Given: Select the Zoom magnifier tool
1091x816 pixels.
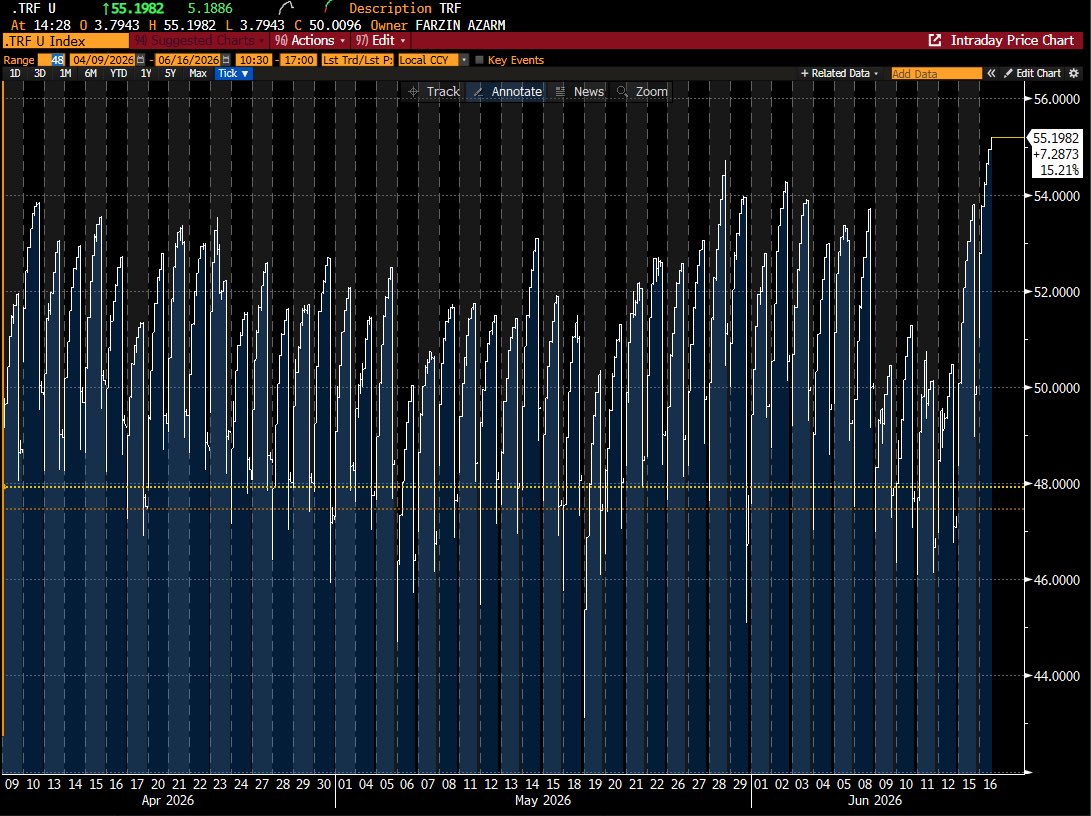Looking at the screenshot, I should tap(642, 91).
